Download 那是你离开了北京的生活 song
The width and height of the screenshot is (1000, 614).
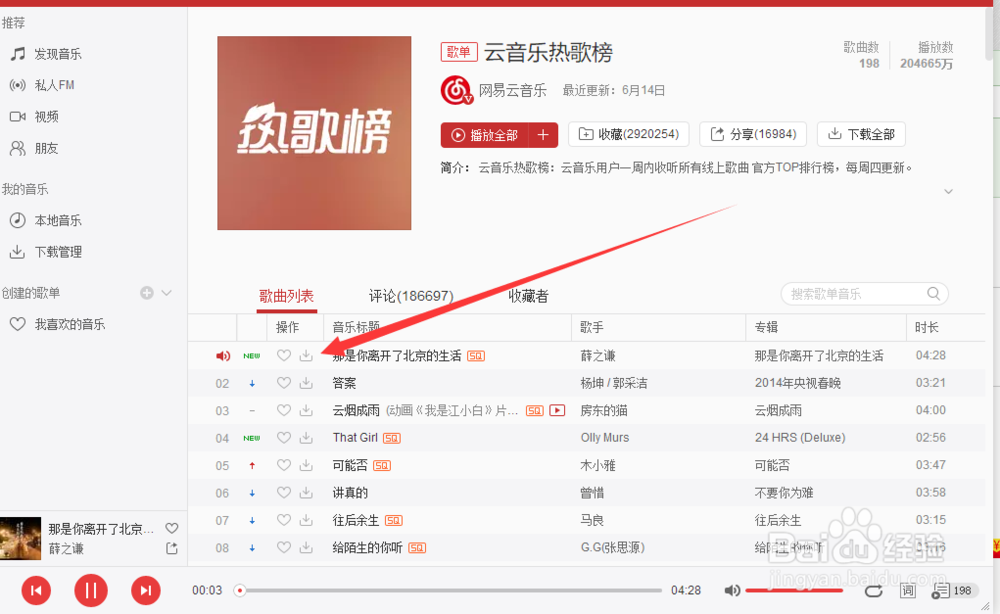[x=307, y=356]
